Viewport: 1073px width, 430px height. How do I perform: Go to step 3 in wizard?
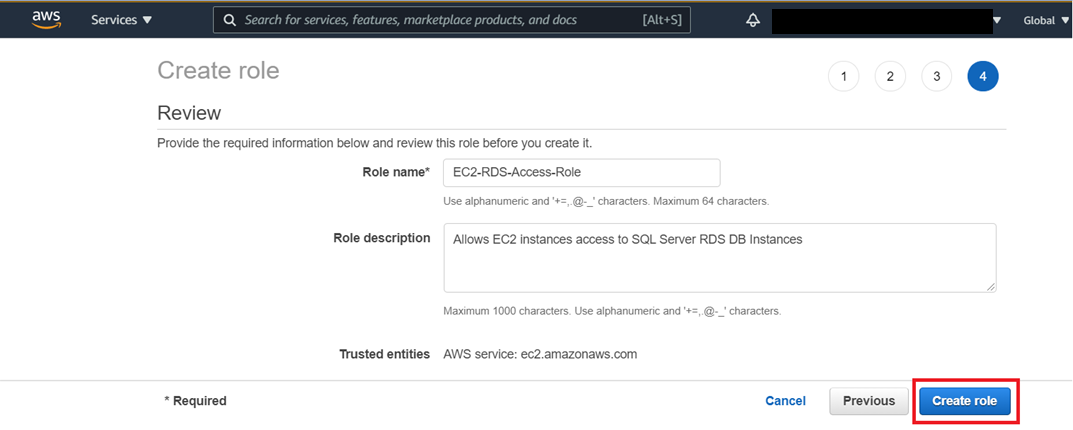point(937,77)
